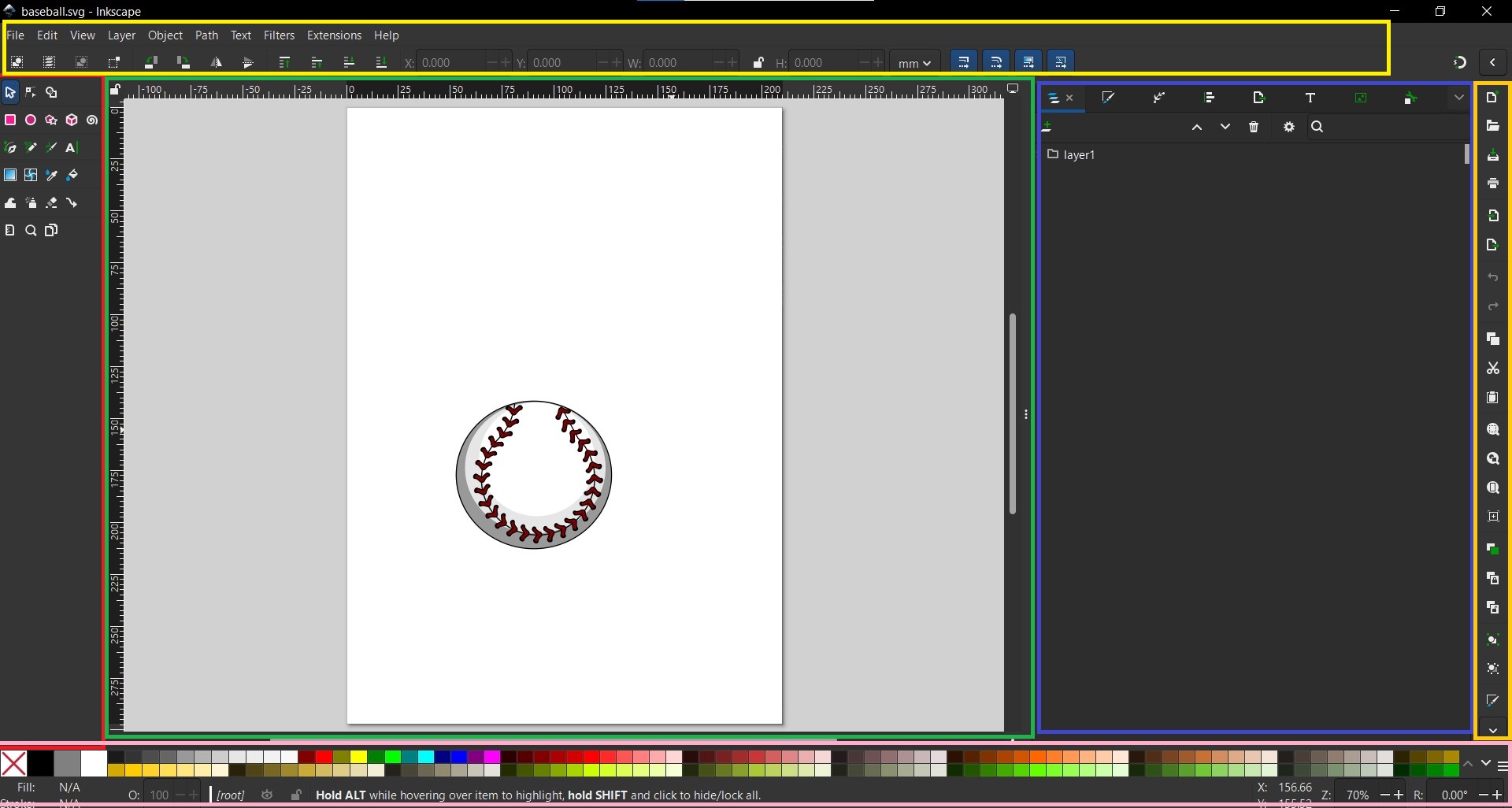Image resolution: width=1512 pixels, height=808 pixels.
Task: Open the units dropdown showing mm
Action: 913,62
